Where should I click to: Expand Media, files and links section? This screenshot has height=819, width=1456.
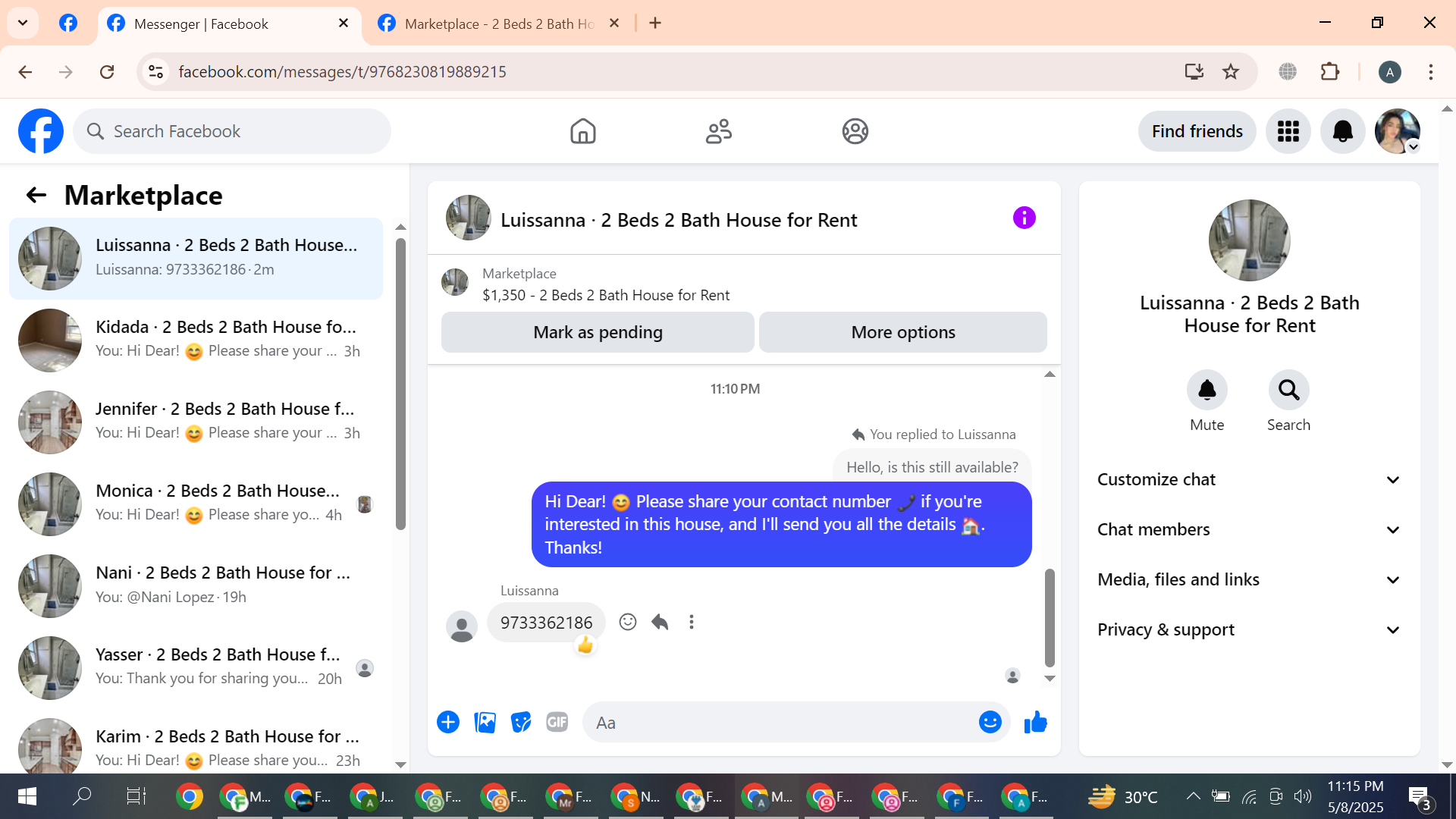(x=1249, y=579)
